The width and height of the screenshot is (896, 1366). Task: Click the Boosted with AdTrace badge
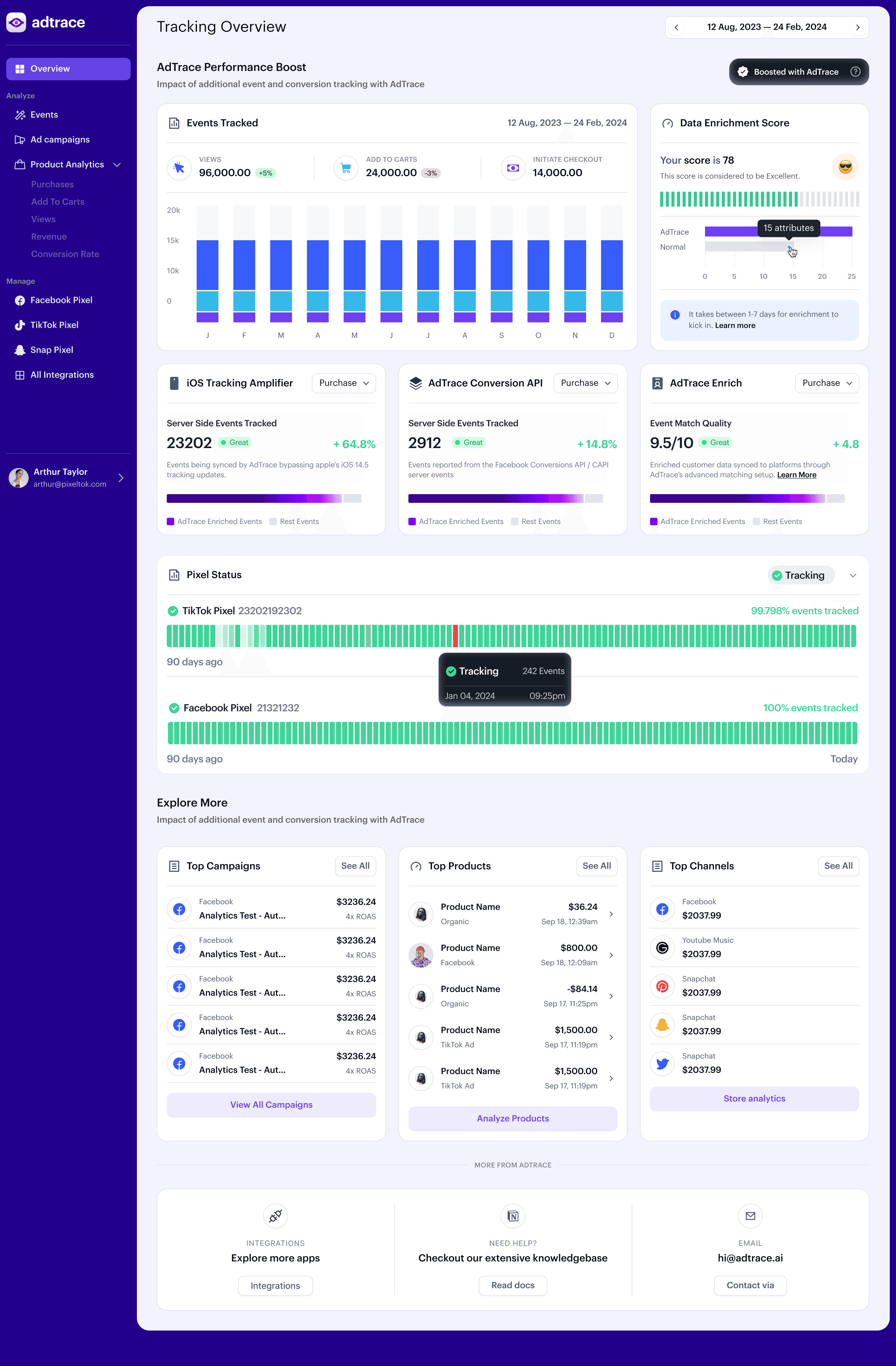click(798, 72)
